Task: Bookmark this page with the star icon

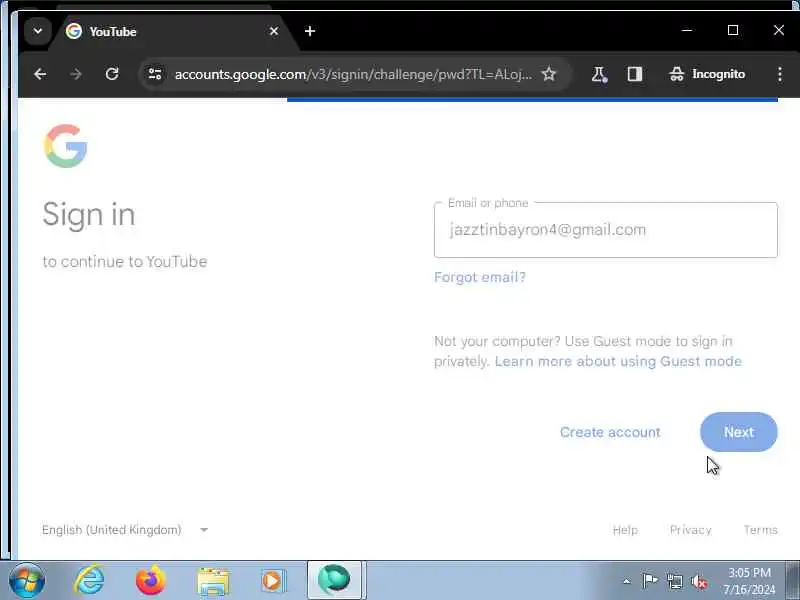Action: click(548, 74)
